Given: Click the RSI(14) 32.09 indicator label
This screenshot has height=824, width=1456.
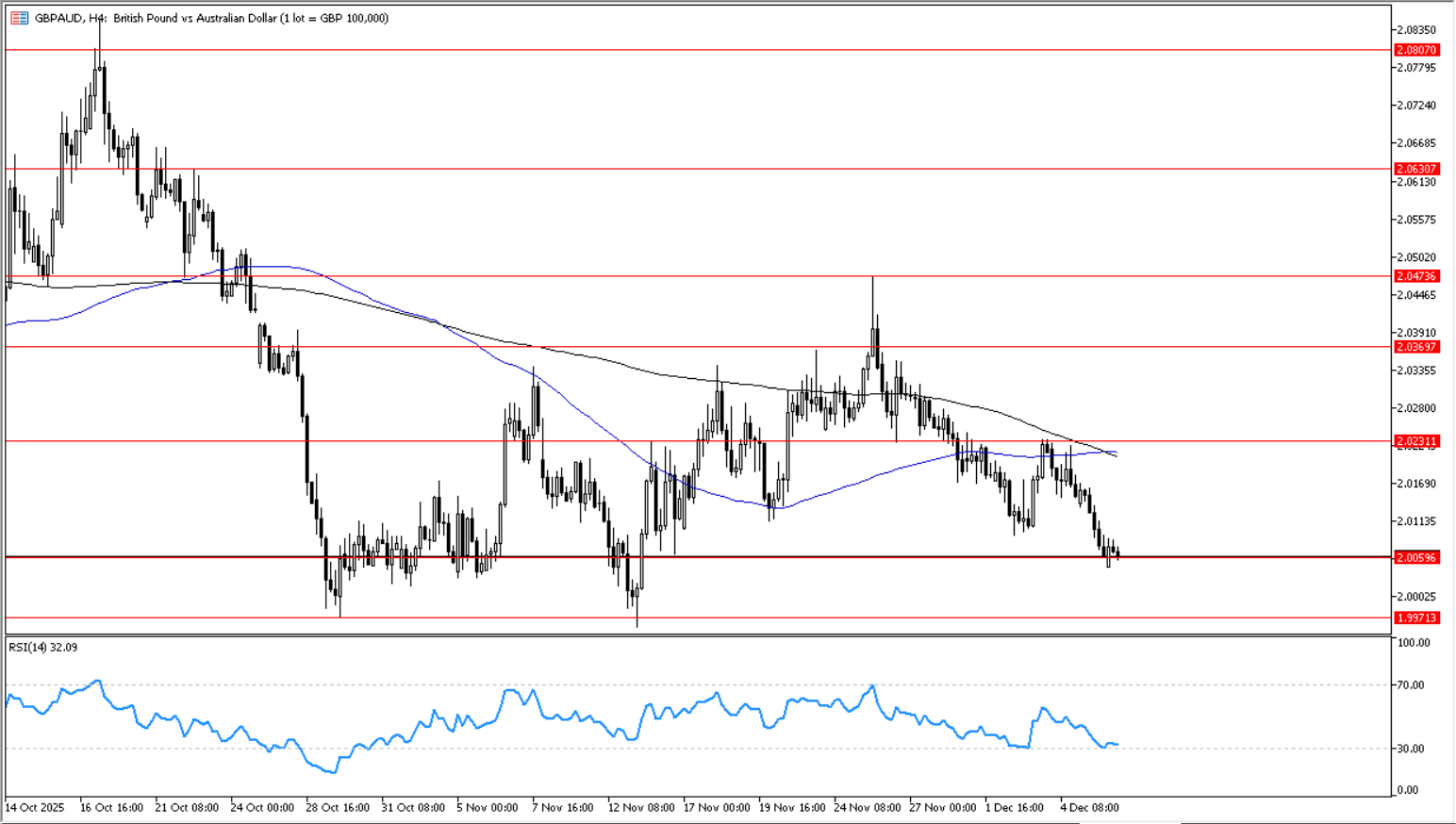Looking at the screenshot, I should point(43,648).
